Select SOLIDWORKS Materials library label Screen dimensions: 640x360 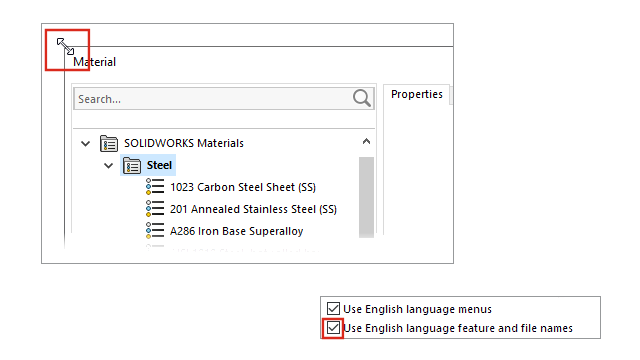click(184, 143)
